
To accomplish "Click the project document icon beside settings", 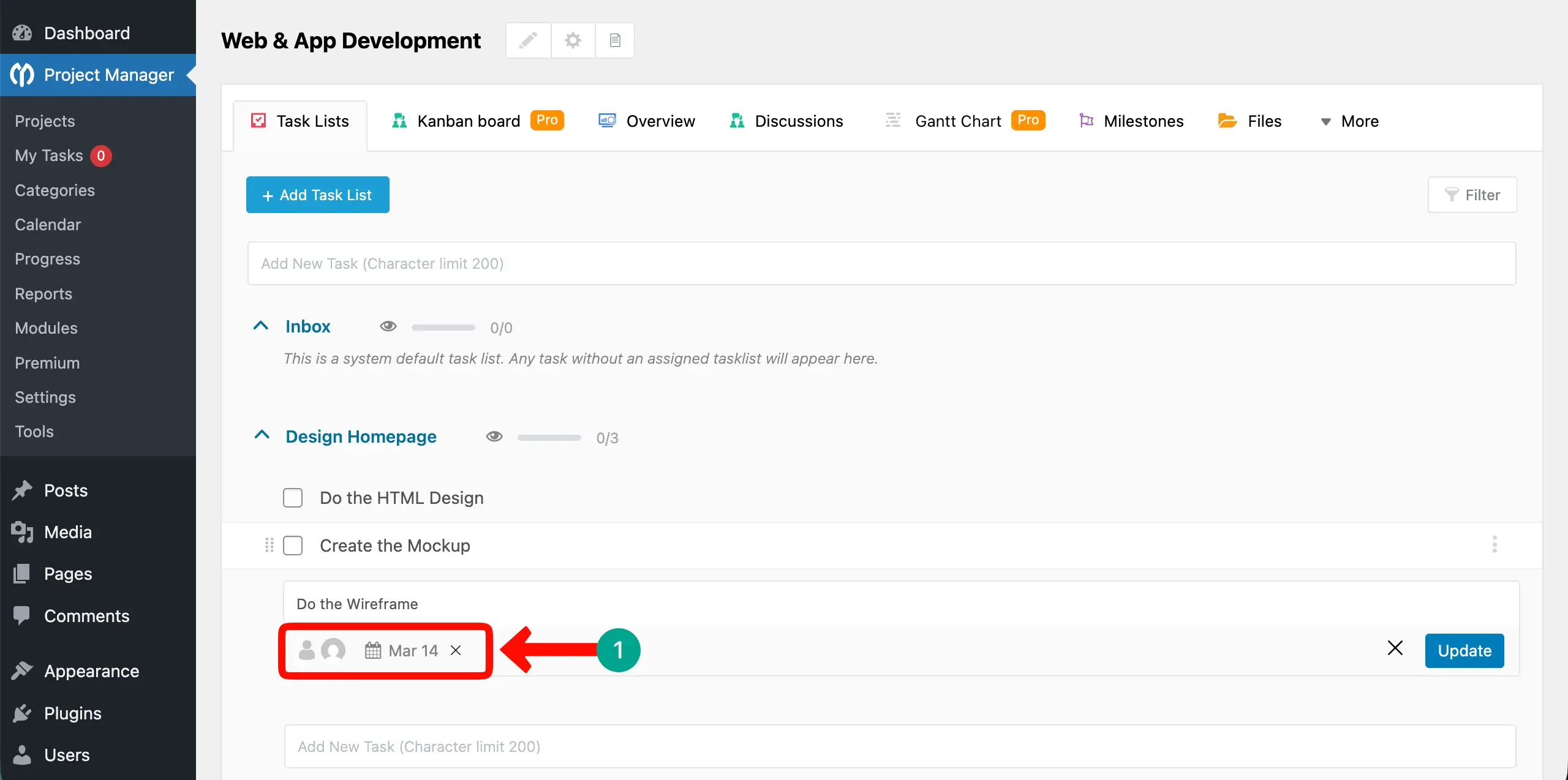I will (614, 40).
